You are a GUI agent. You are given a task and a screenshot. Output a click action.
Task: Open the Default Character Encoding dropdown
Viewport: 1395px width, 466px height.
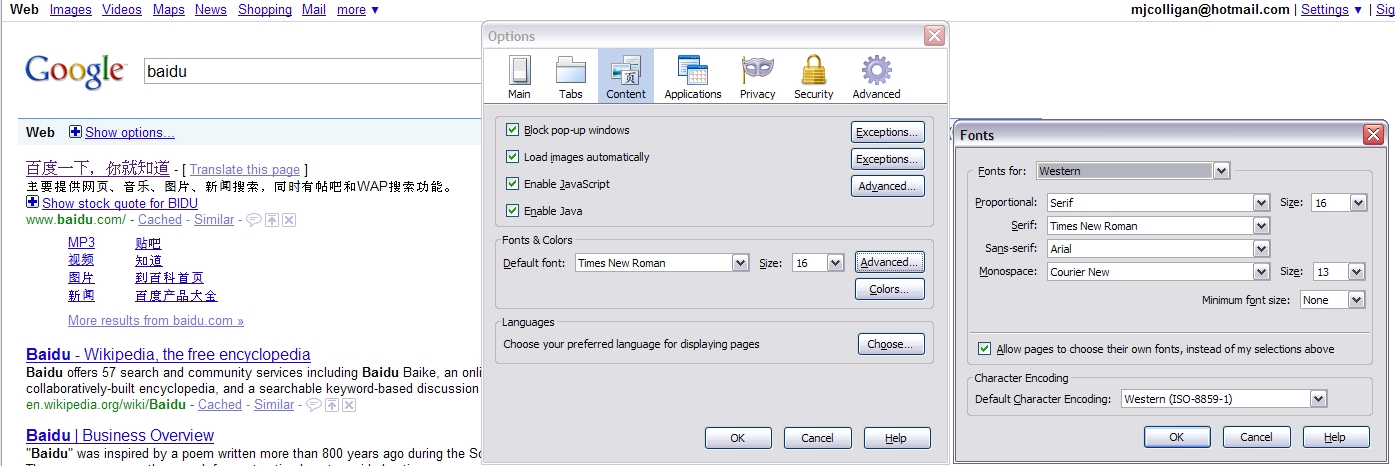tap(1318, 399)
